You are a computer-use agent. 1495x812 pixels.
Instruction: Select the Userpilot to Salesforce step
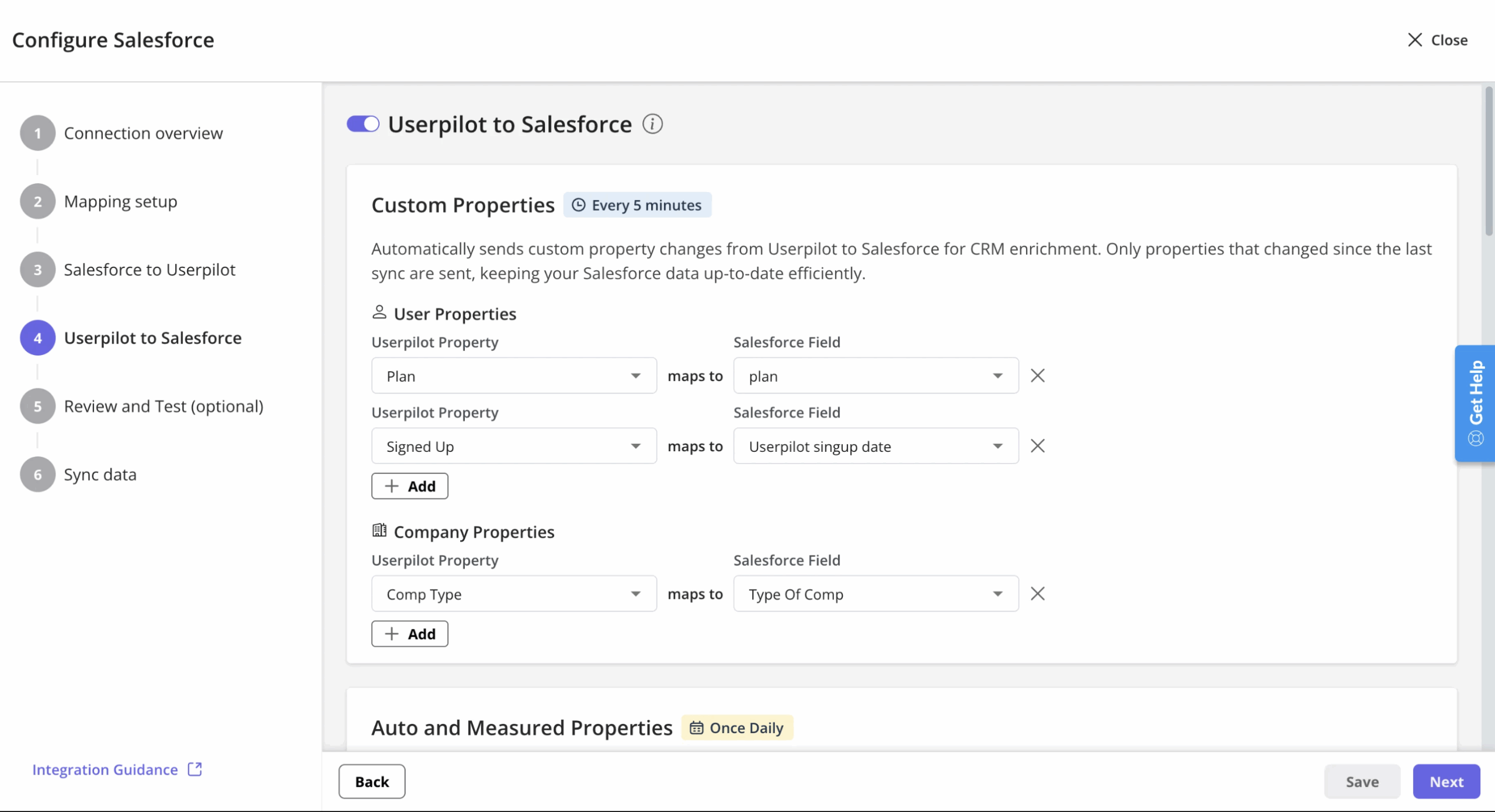[x=152, y=338]
